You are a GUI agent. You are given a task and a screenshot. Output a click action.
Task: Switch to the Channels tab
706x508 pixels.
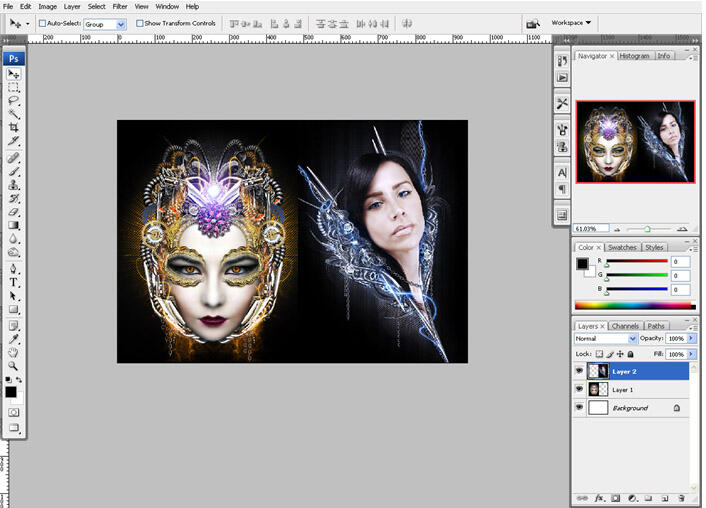[625, 326]
